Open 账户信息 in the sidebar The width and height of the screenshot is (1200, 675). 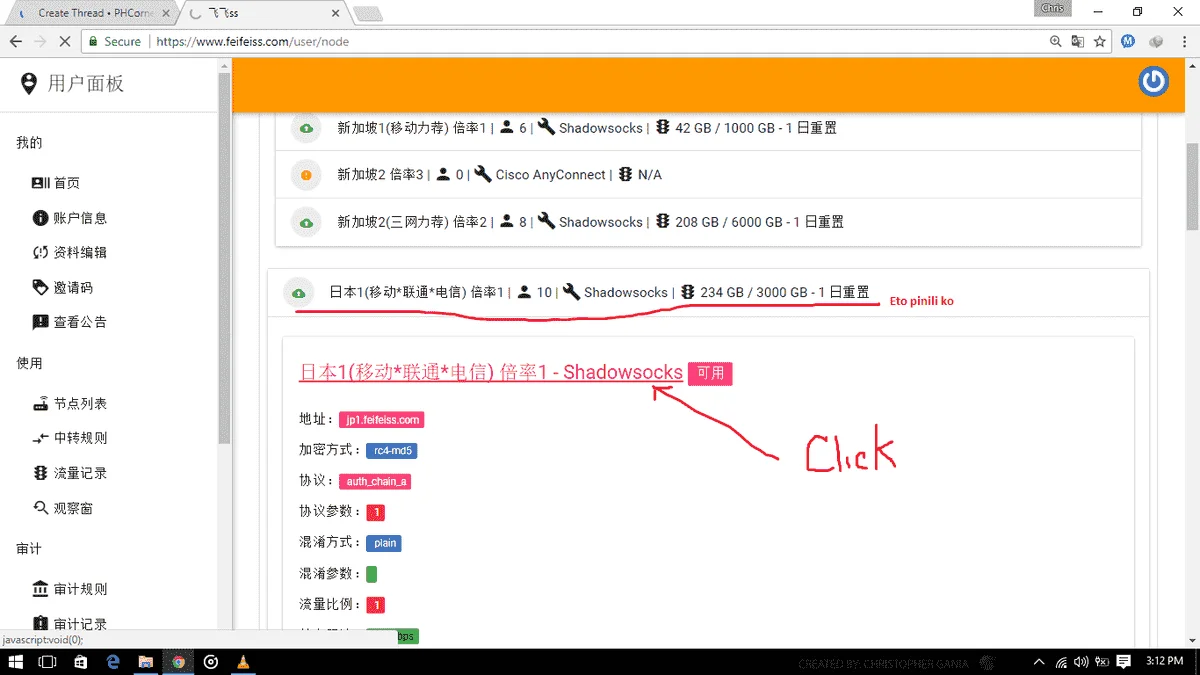70,218
